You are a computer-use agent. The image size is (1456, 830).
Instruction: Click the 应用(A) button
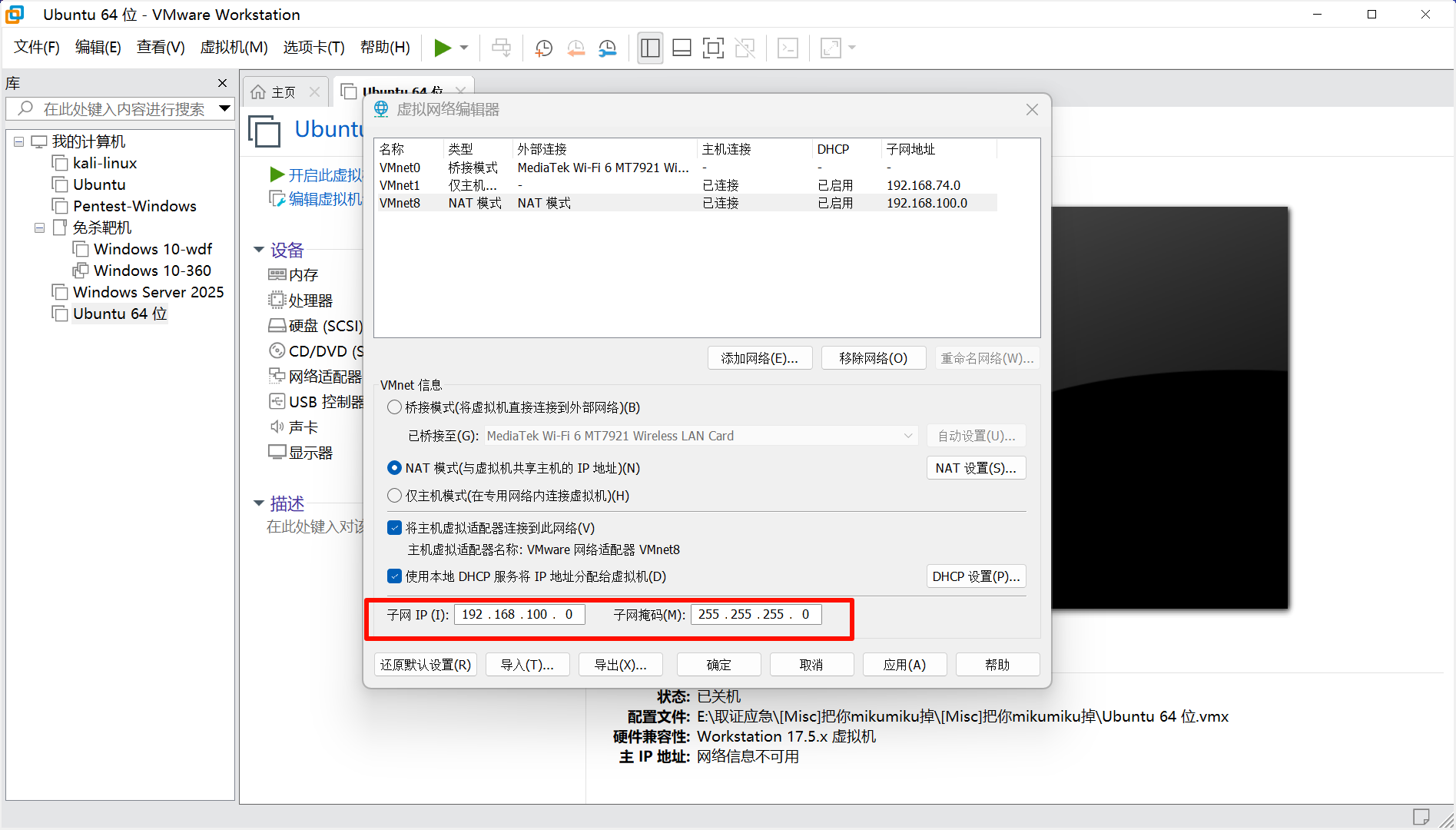[x=904, y=665]
